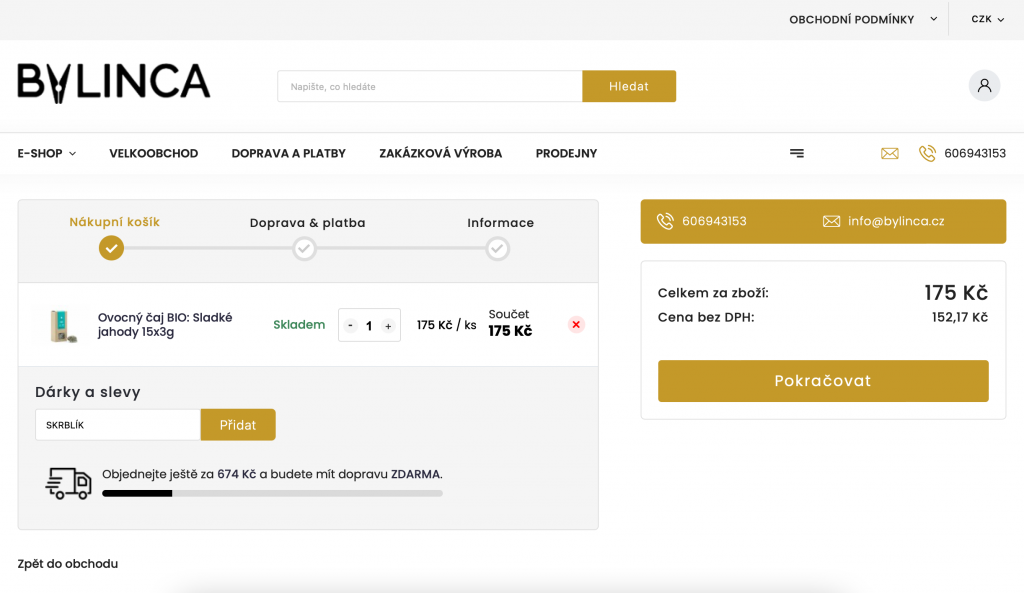This screenshot has height=593, width=1024.
Task: Click phone number 606943153 in the gold bar
Action: (714, 221)
